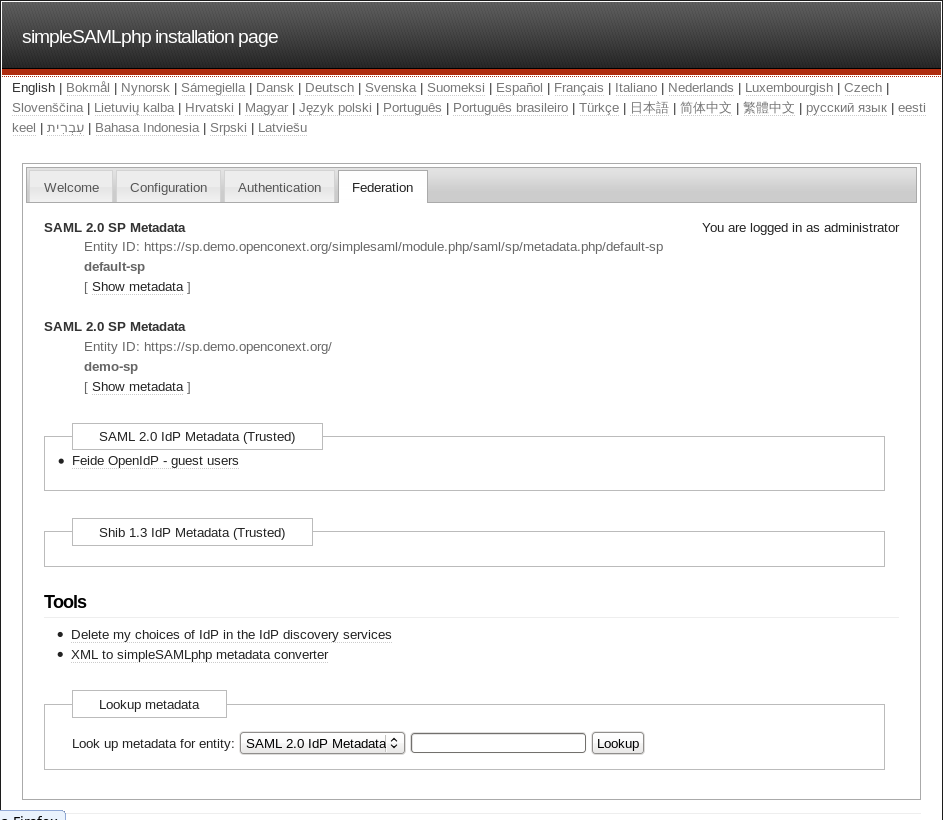
Task: Focus the entity lookup text field
Action: pyautogui.click(x=498, y=743)
